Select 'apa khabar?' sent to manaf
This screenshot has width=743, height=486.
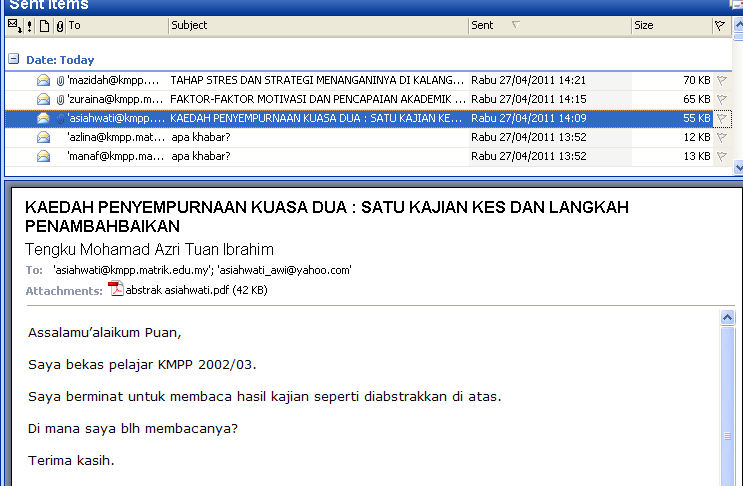coord(201,156)
